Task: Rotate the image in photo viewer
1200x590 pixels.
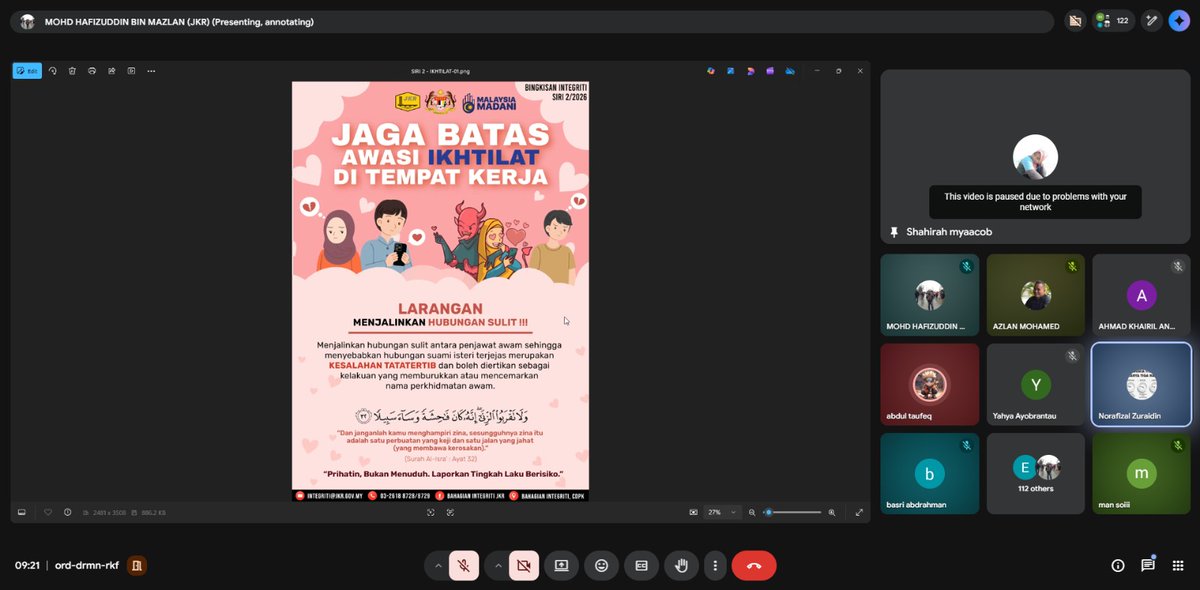Action: [52, 71]
